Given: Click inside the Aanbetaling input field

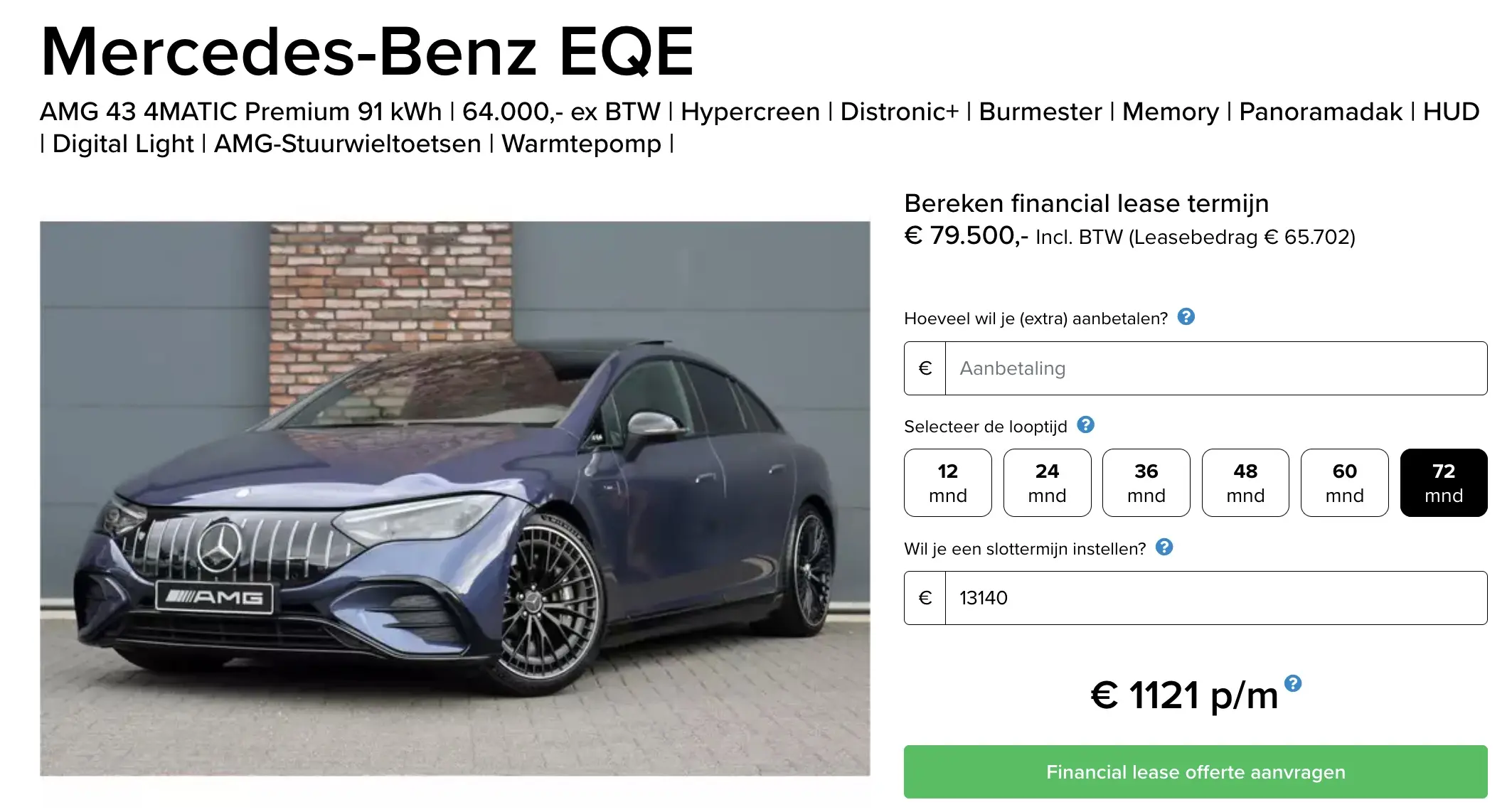Looking at the screenshot, I should click(x=1209, y=368).
